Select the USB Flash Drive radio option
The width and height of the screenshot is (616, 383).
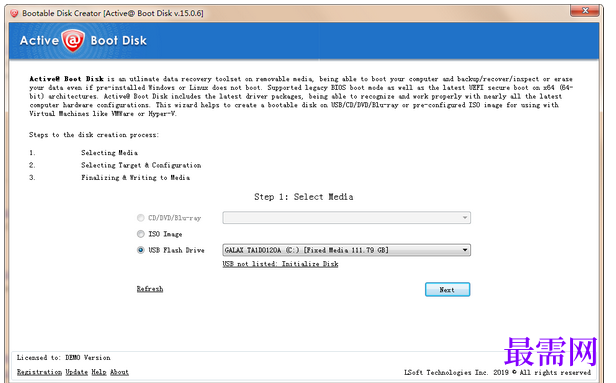(x=141, y=250)
